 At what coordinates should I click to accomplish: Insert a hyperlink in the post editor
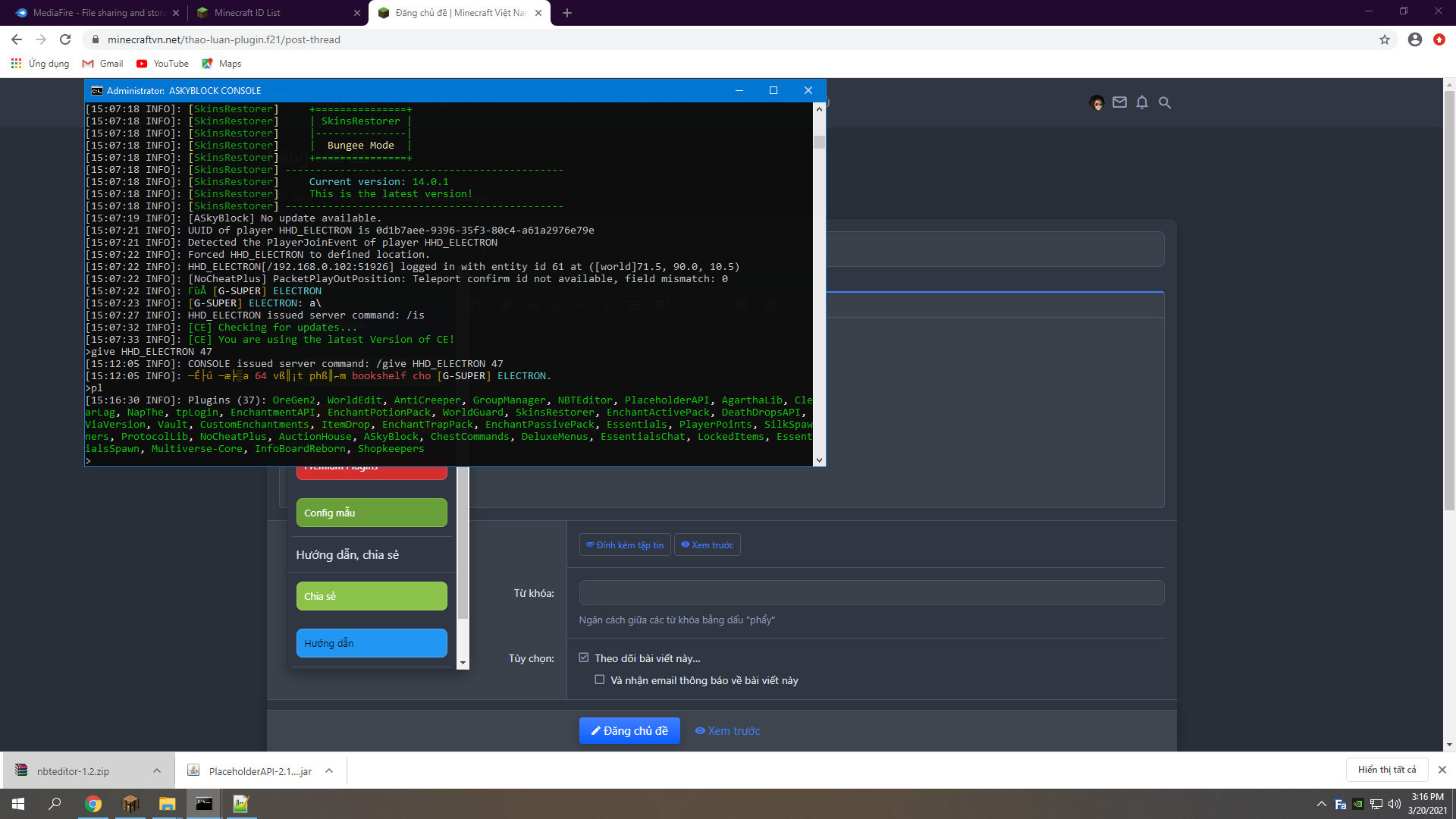[507, 305]
